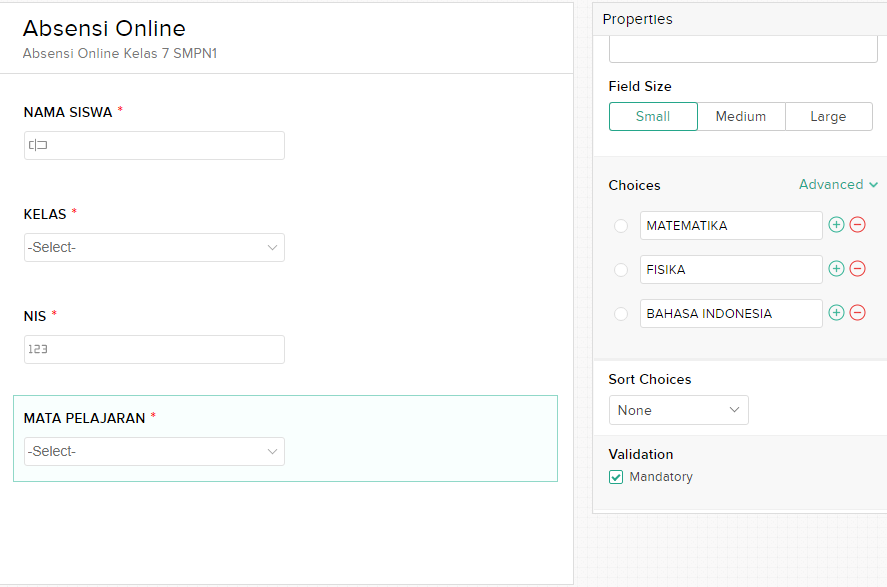Open the MATA PELAJARAN select dropdown
The width and height of the screenshot is (887, 587).
pos(154,451)
